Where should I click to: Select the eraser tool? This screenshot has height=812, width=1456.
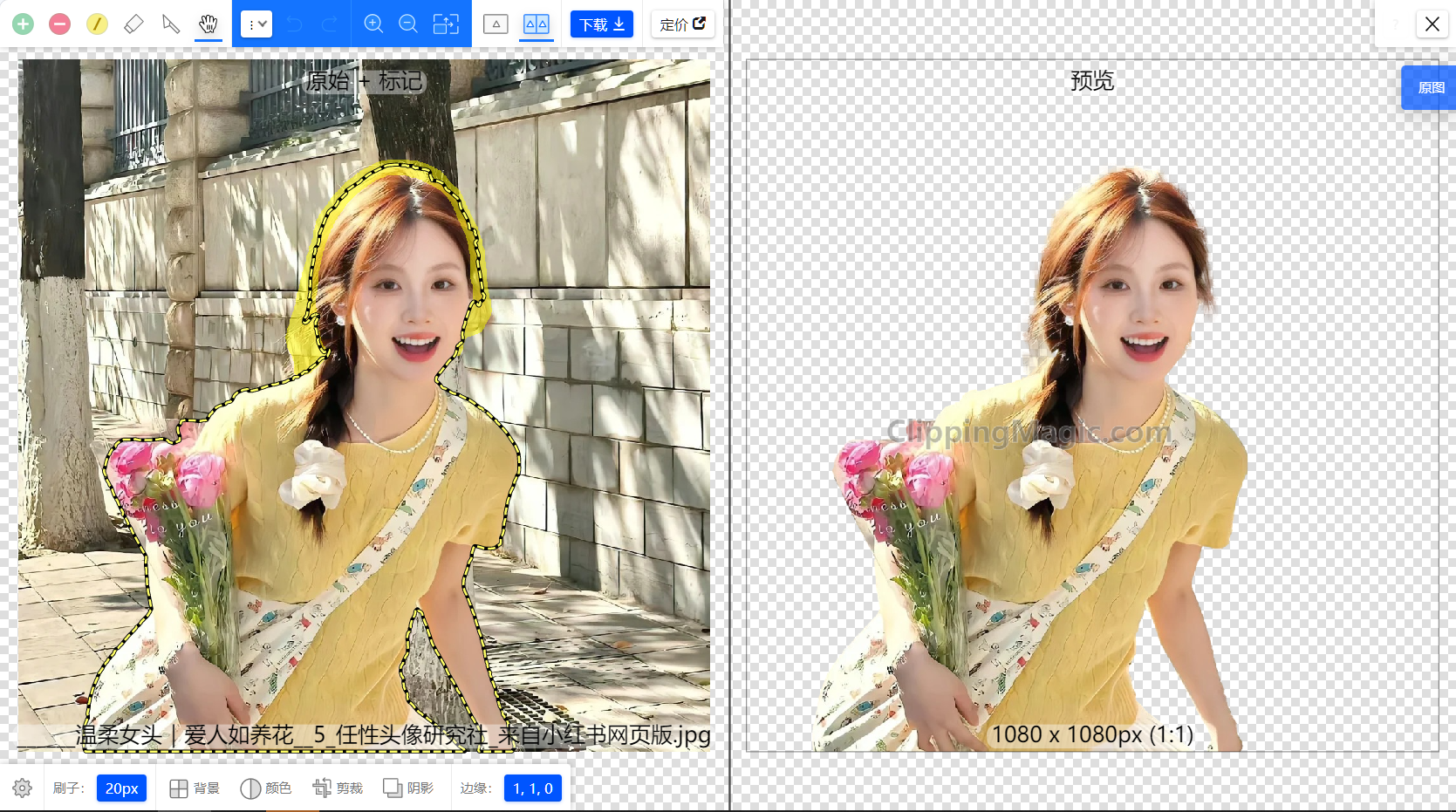point(133,24)
